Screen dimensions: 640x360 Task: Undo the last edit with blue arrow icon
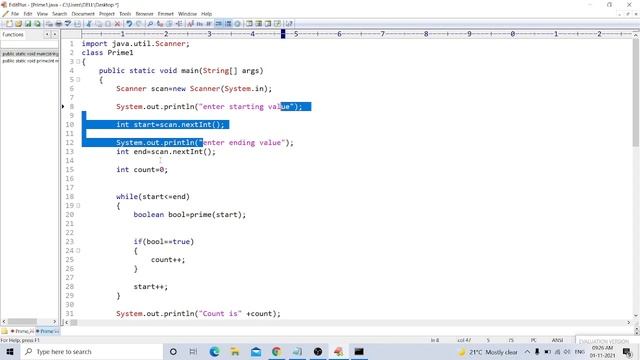coord(129,24)
